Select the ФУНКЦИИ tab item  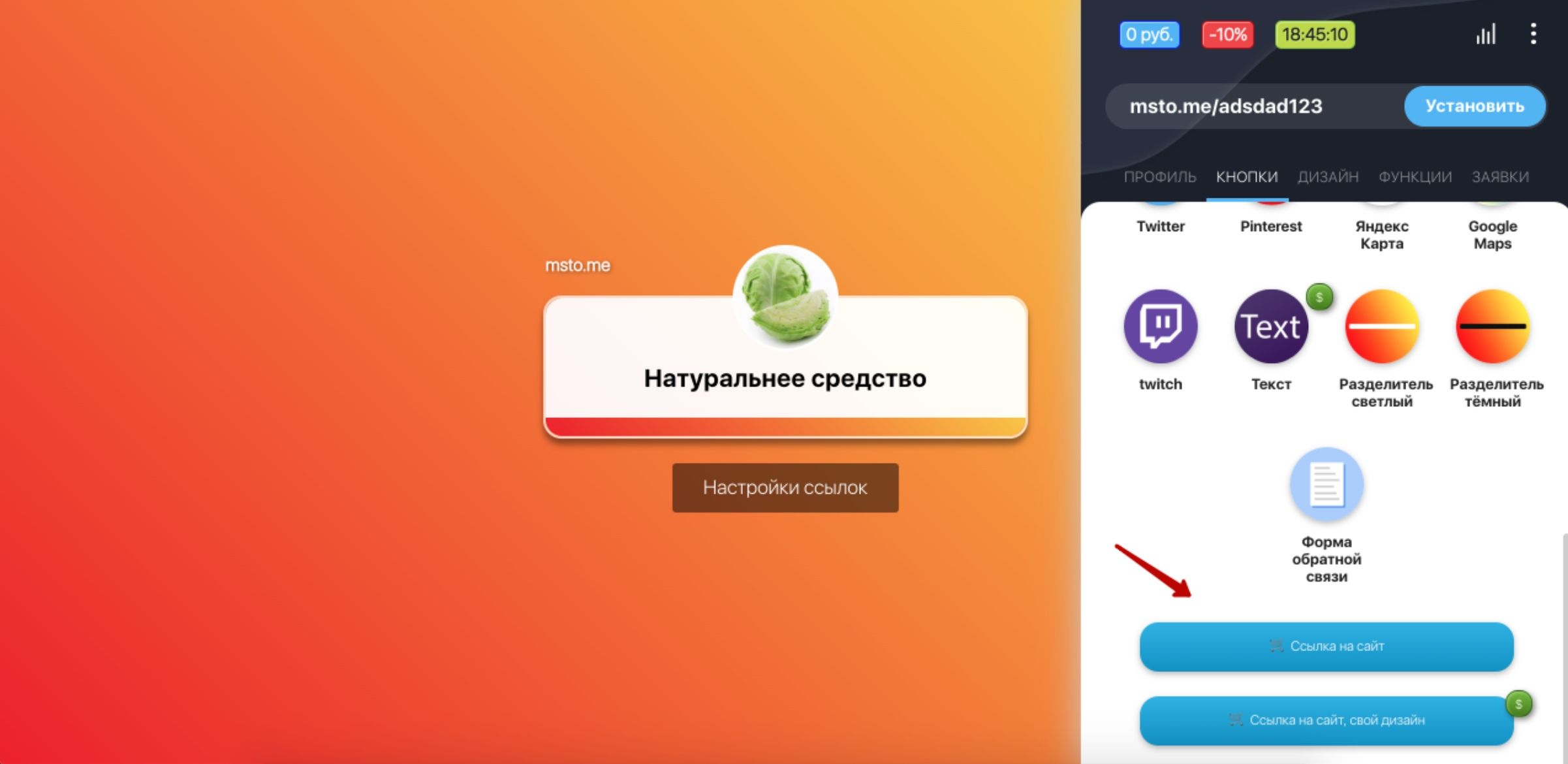[1413, 175]
